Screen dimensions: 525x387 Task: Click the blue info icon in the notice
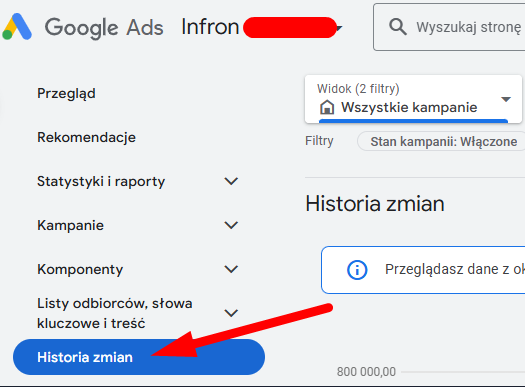click(x=357, y=269)
